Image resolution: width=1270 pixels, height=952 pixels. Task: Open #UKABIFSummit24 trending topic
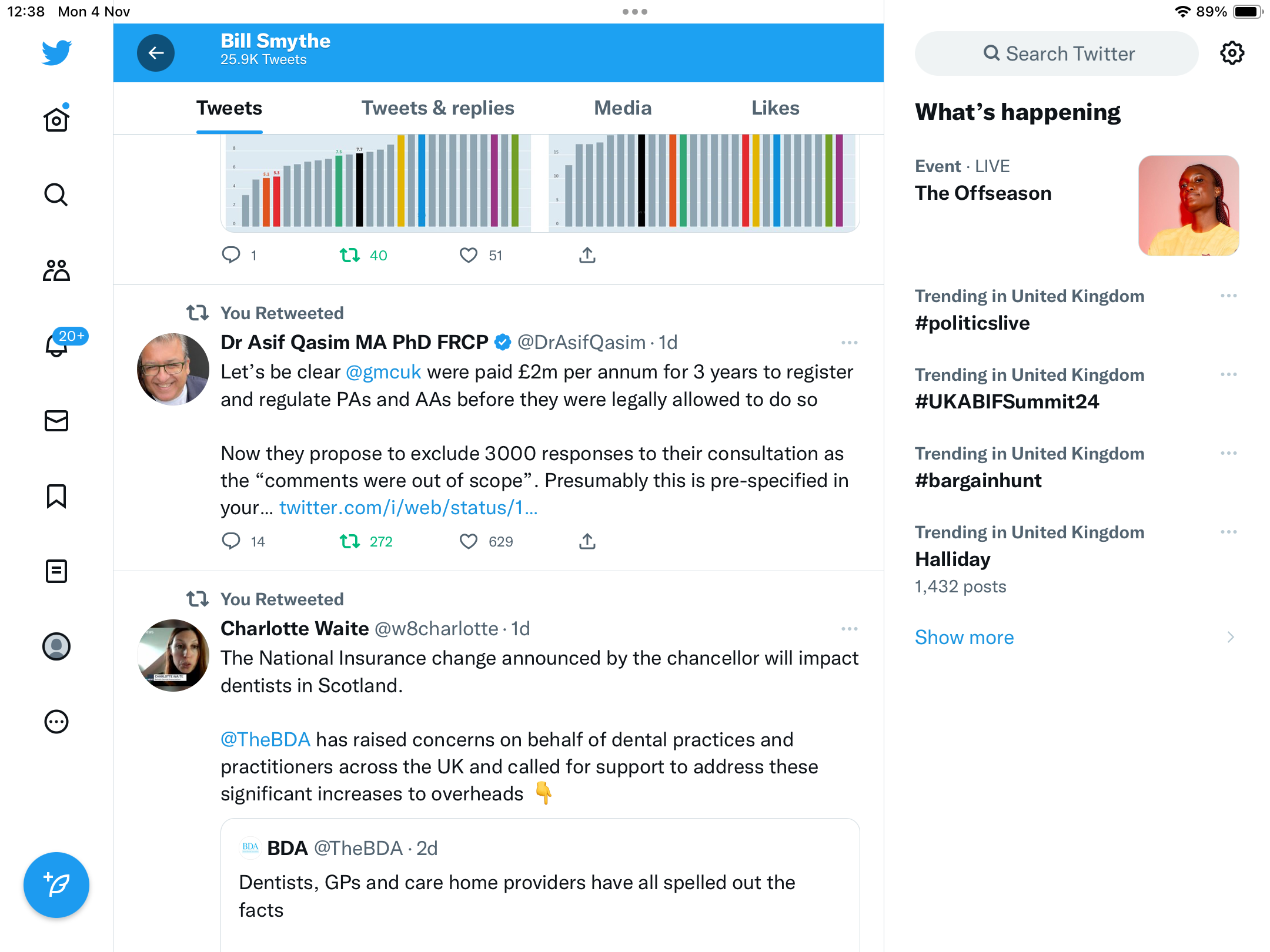(1007, 402)
